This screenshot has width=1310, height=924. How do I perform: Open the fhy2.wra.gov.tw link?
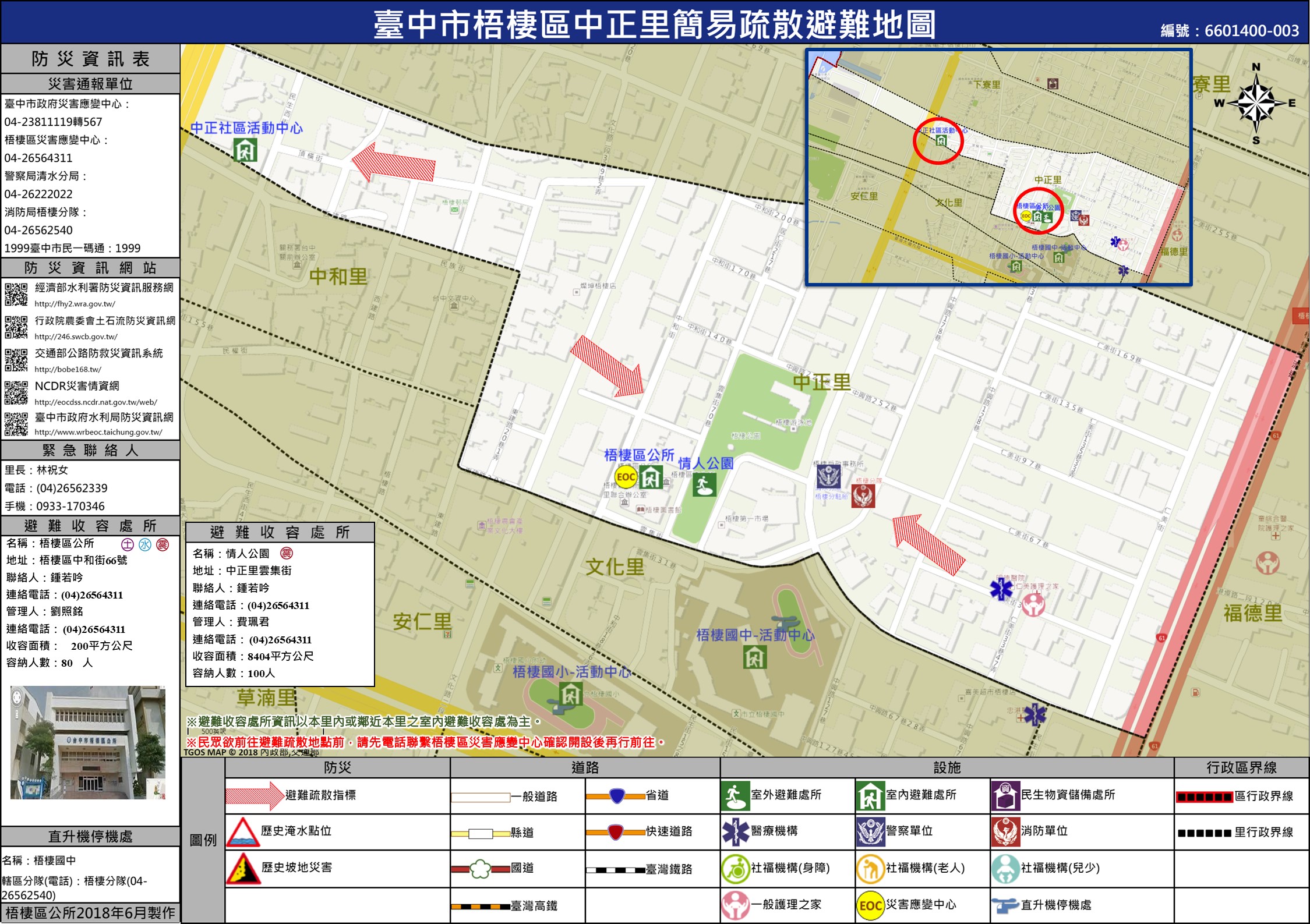click(75, 304)
